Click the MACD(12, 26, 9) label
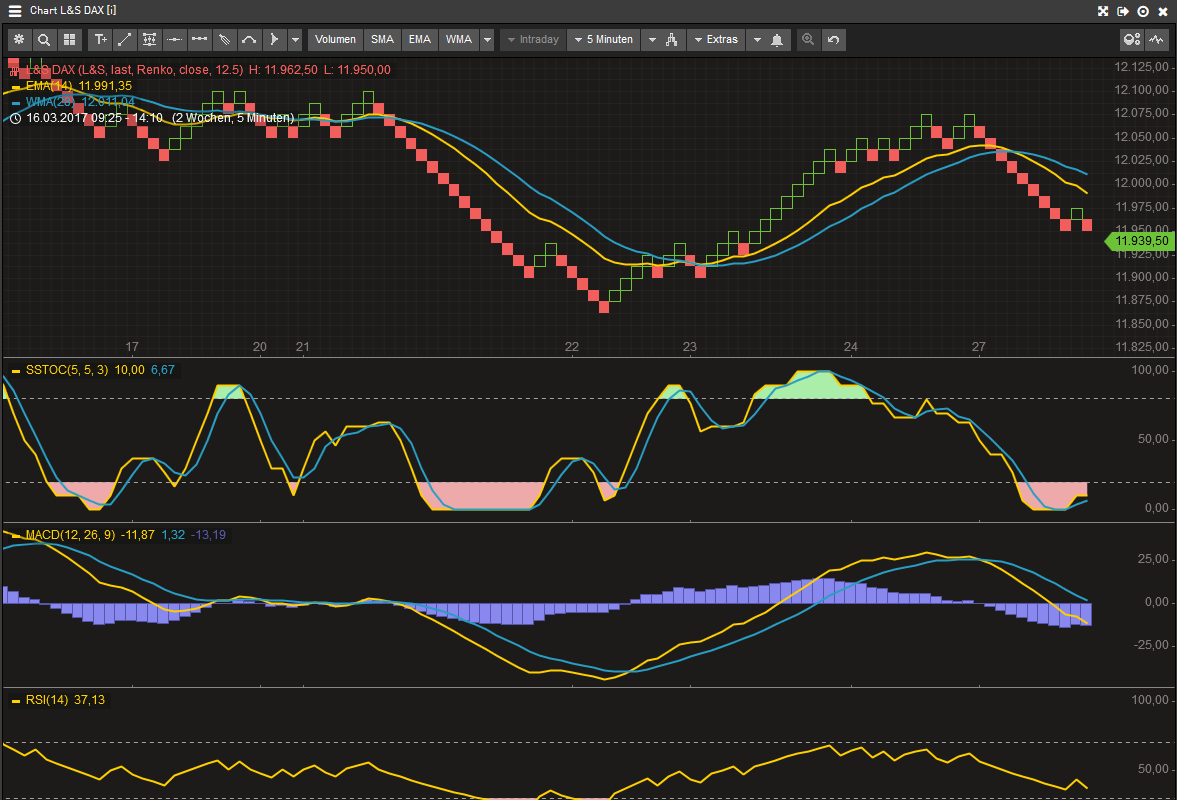1177x800 pixels. (68, 535)
